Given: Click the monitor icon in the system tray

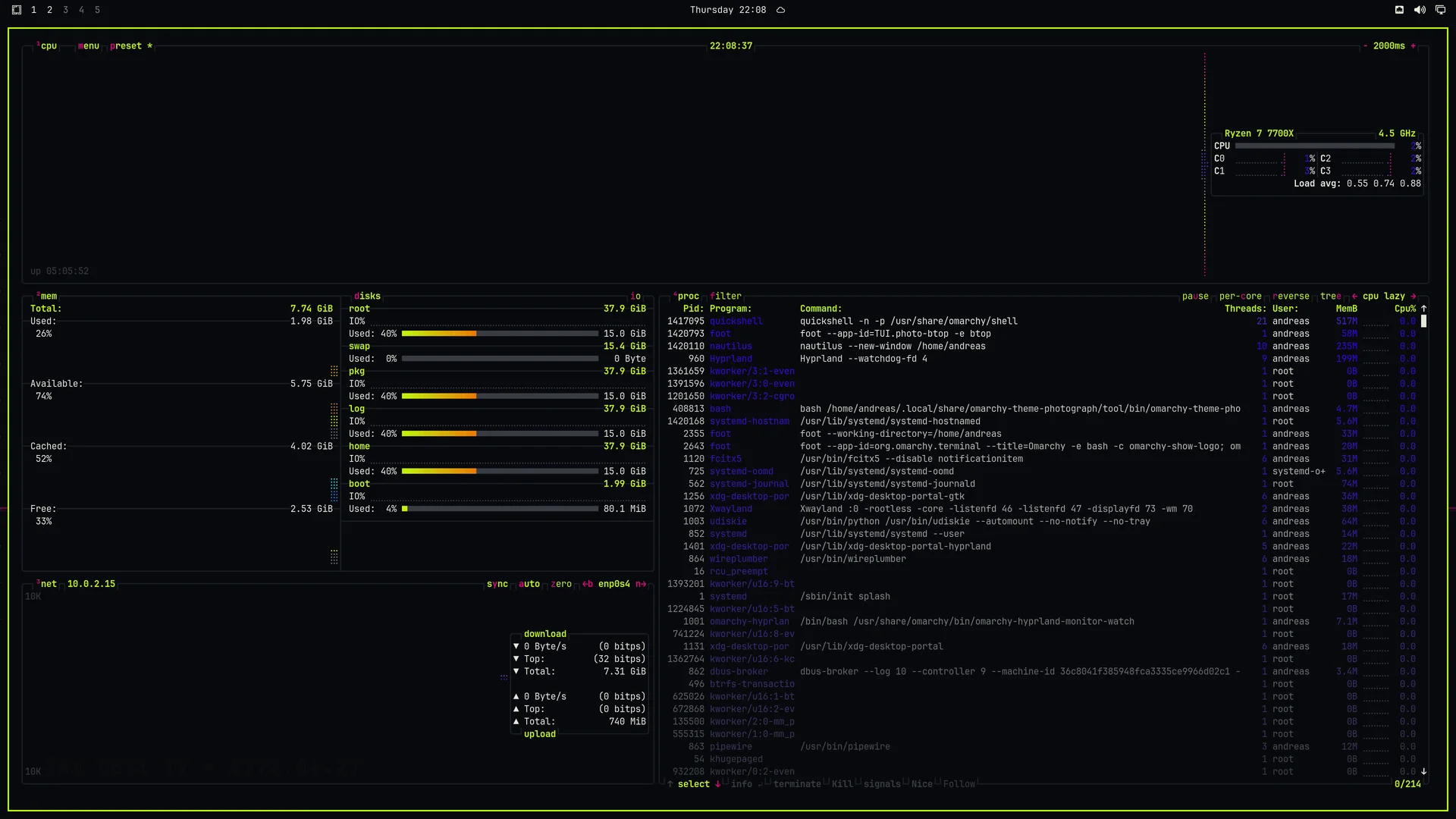Looking at the screenshot, I should coord(1440,10).
